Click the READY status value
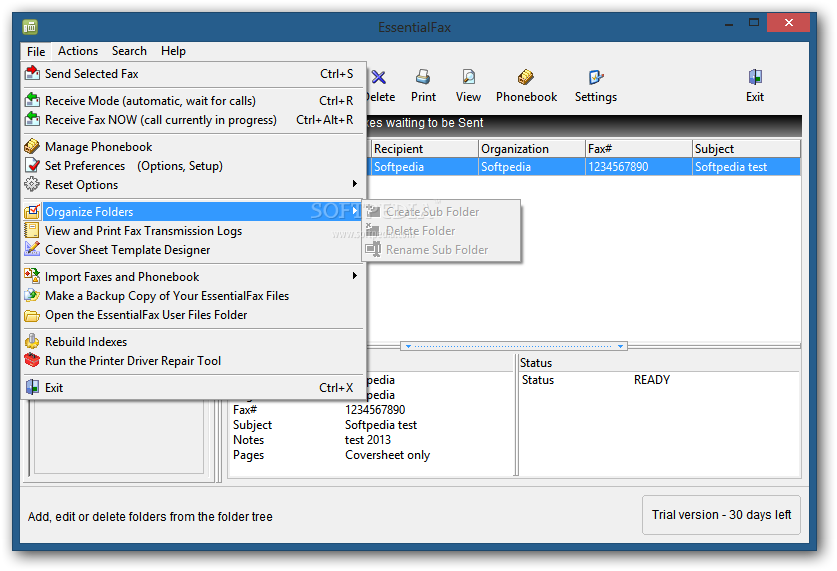Image resolution: width=837 pixels, height=571 pixels. [652, 380]
